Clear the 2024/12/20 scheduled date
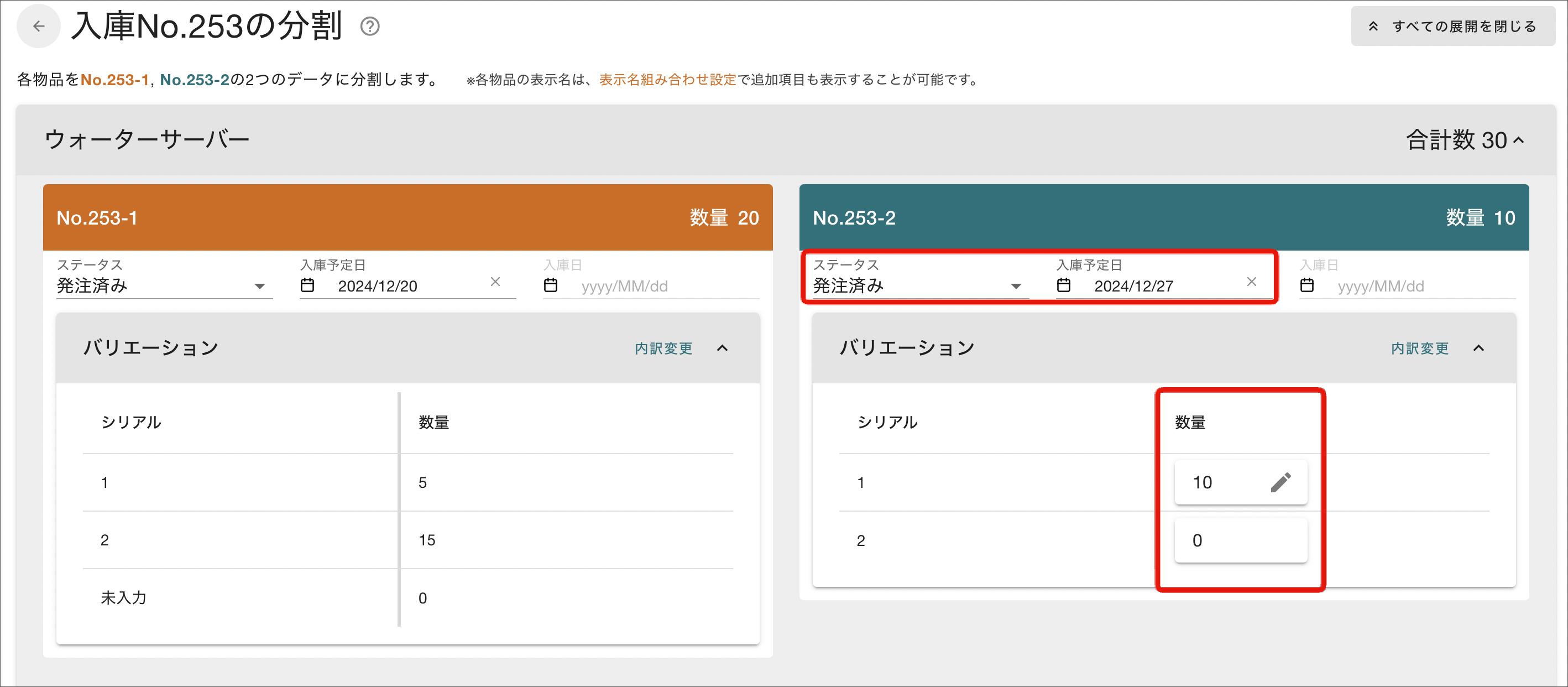Screen dimensions: 1568x687 [x=495, y=282]
